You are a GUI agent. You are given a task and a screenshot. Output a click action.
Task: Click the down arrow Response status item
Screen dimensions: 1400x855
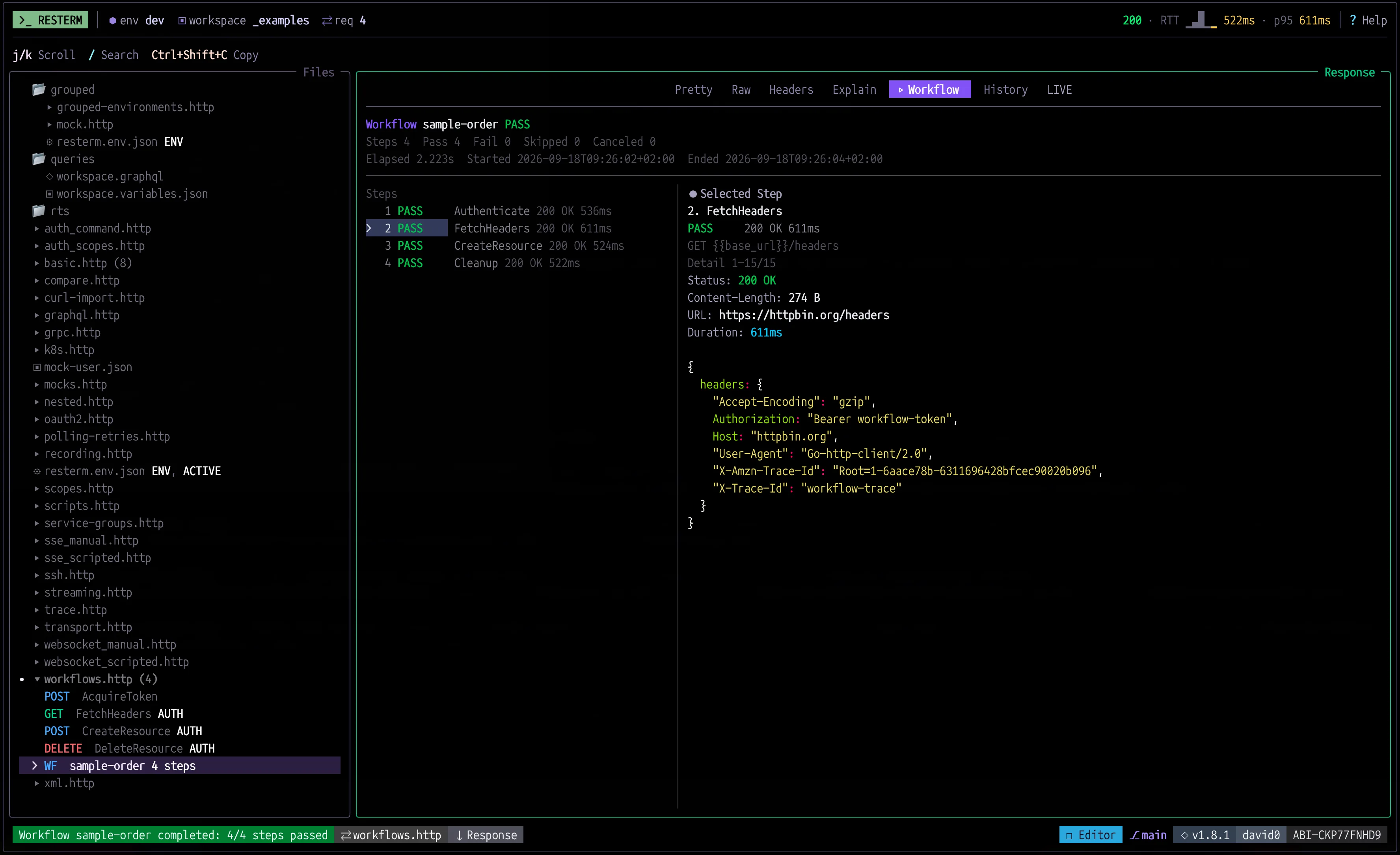point(486,835)
